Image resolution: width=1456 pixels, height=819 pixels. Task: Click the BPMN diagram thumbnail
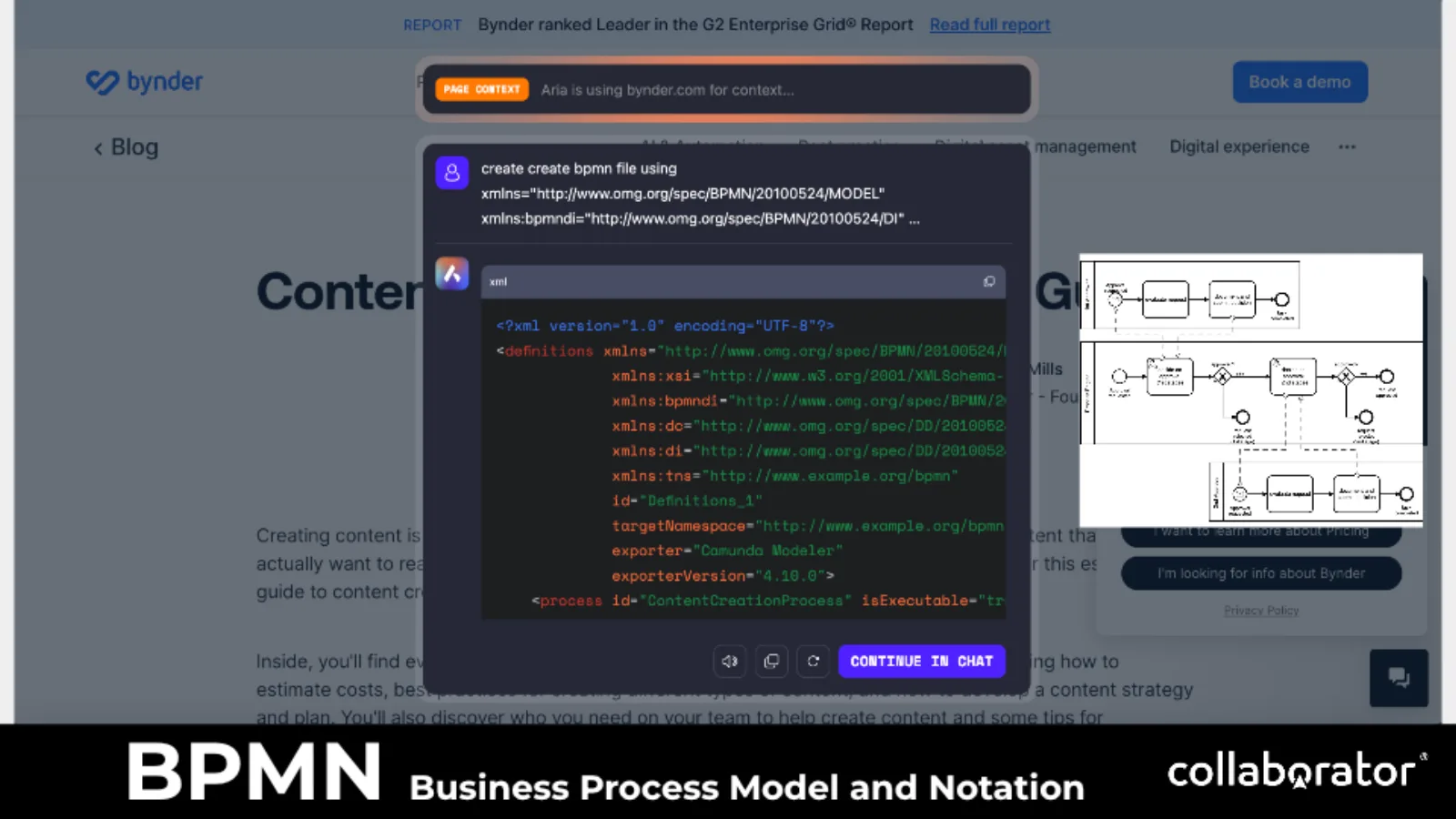pyautogui.click(x=1250, y=389)
